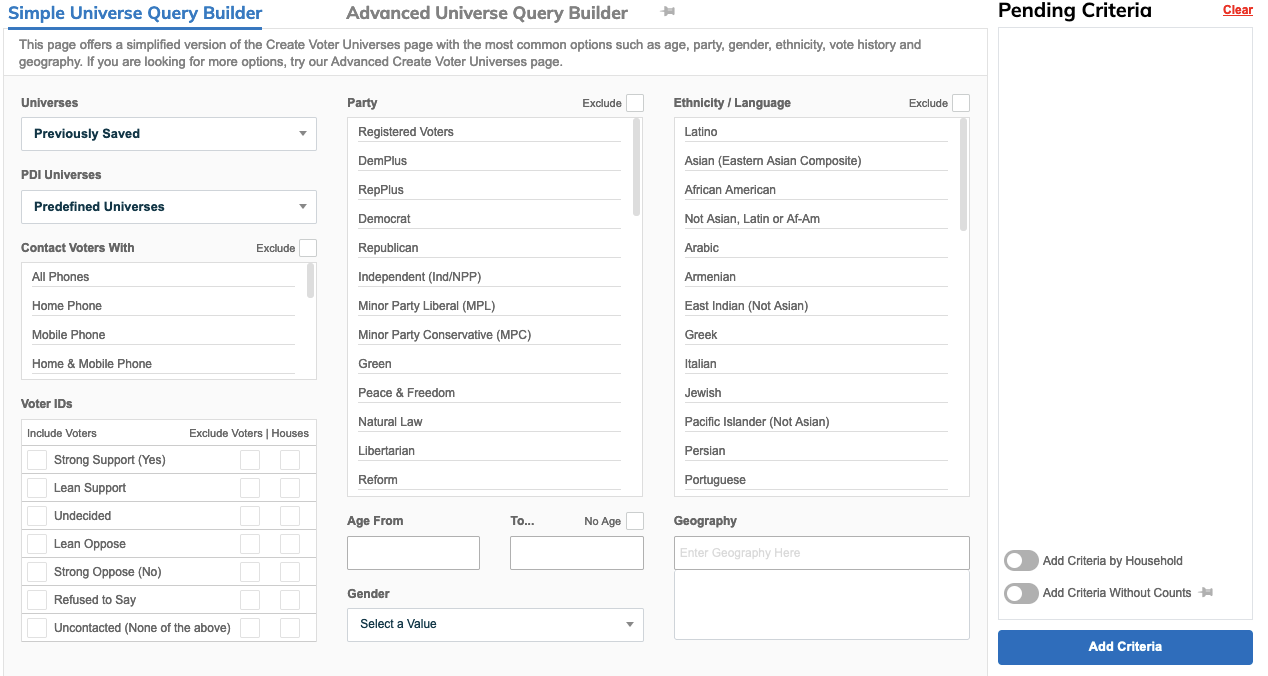Check include box for Refused to Say

pos(37,600)
